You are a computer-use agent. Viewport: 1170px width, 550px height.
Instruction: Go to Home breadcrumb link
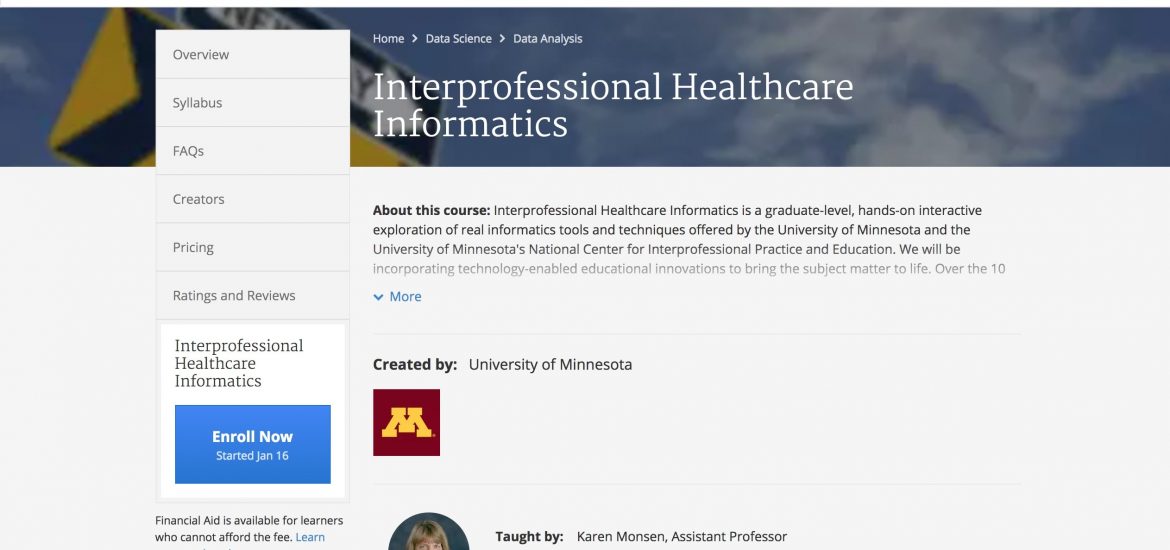388,39
